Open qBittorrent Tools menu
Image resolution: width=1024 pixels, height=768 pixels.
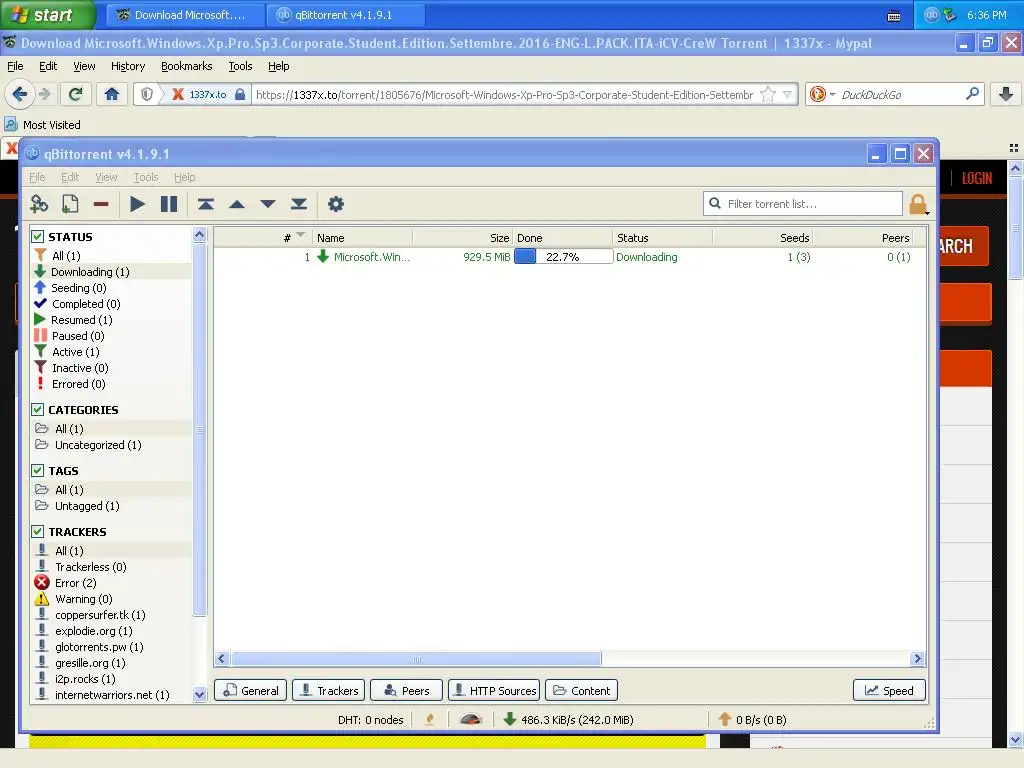pyautogui.click(x=146, y=177)
